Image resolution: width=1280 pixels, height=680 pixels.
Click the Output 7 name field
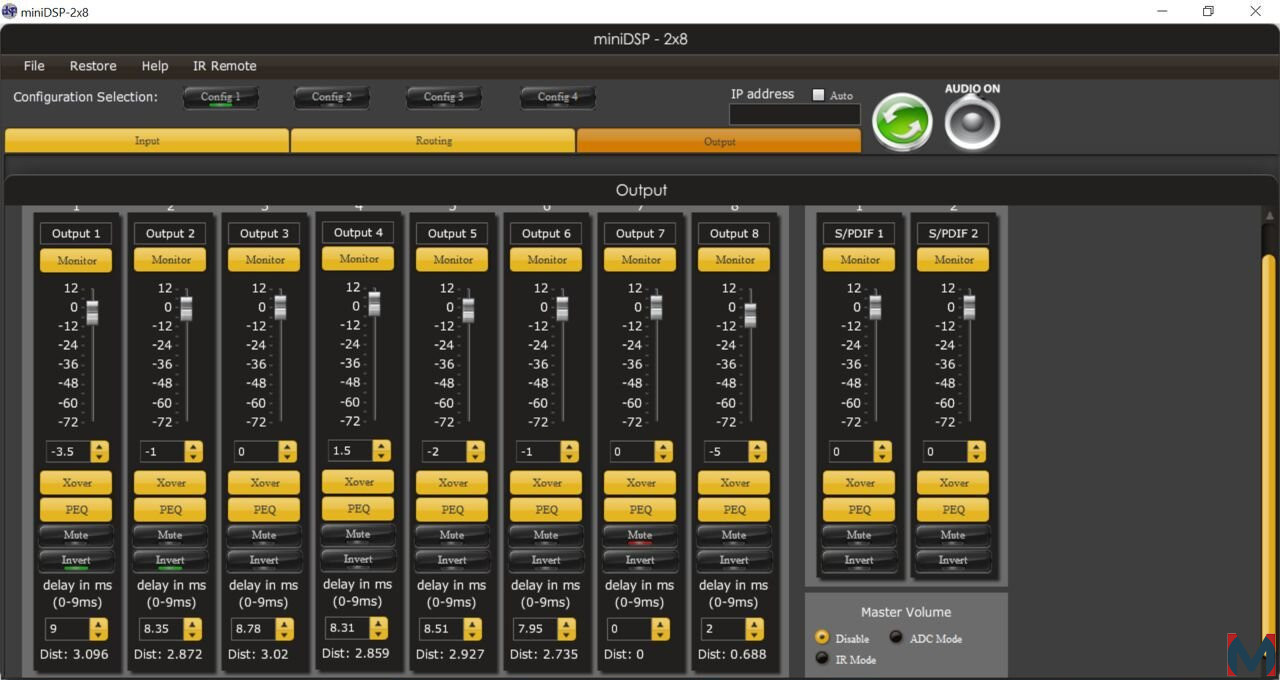pos(641,234)
